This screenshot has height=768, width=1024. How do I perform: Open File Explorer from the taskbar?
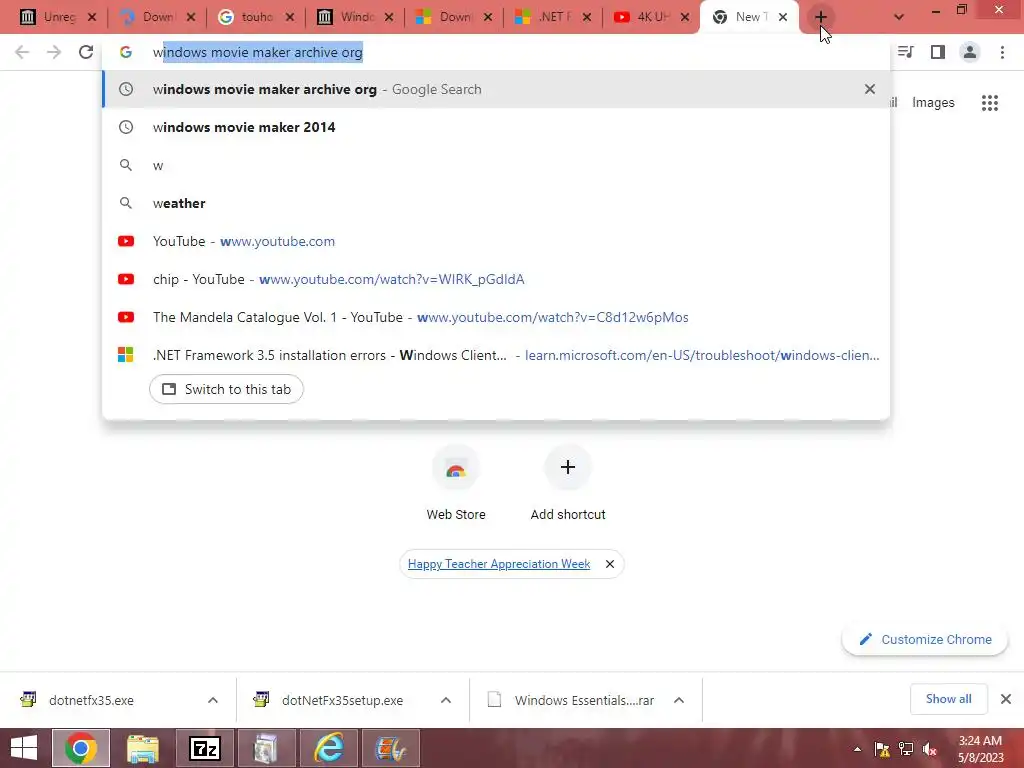click(142, 748)
